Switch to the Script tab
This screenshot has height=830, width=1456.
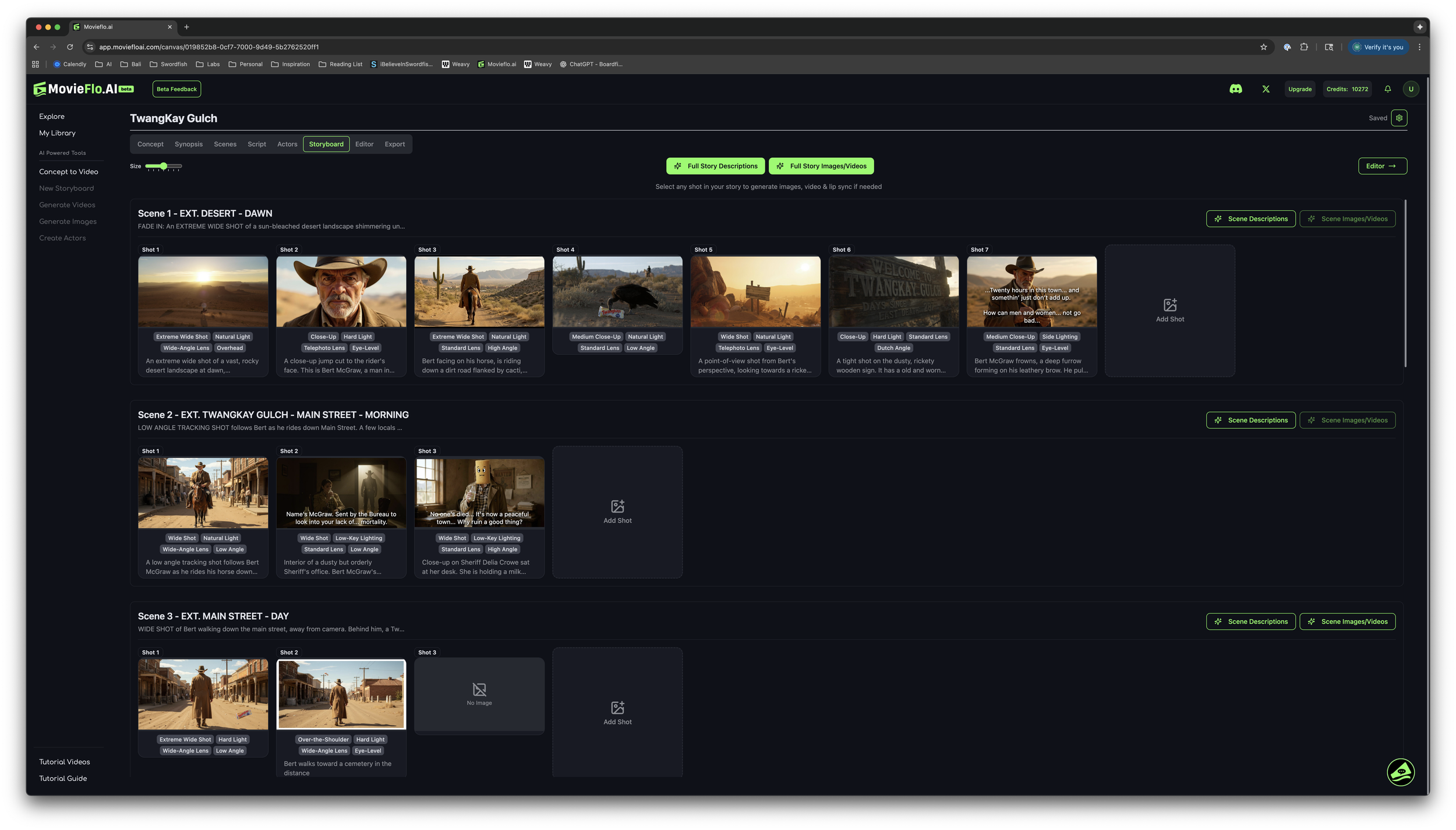(256, 144)
